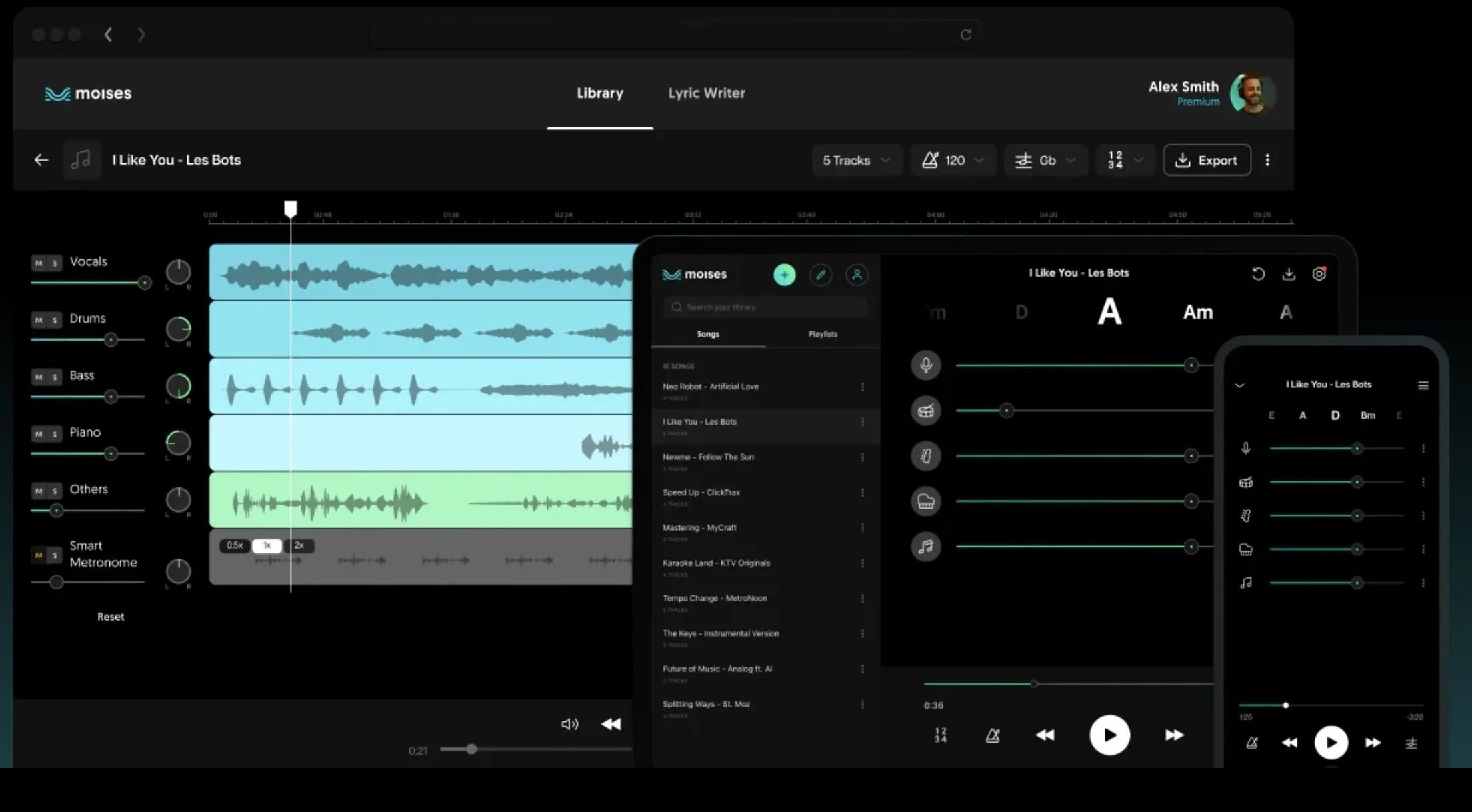Screen dimensions: 1472x812
Task: Click the Reset mixer link
Action: tap(111, 617)
